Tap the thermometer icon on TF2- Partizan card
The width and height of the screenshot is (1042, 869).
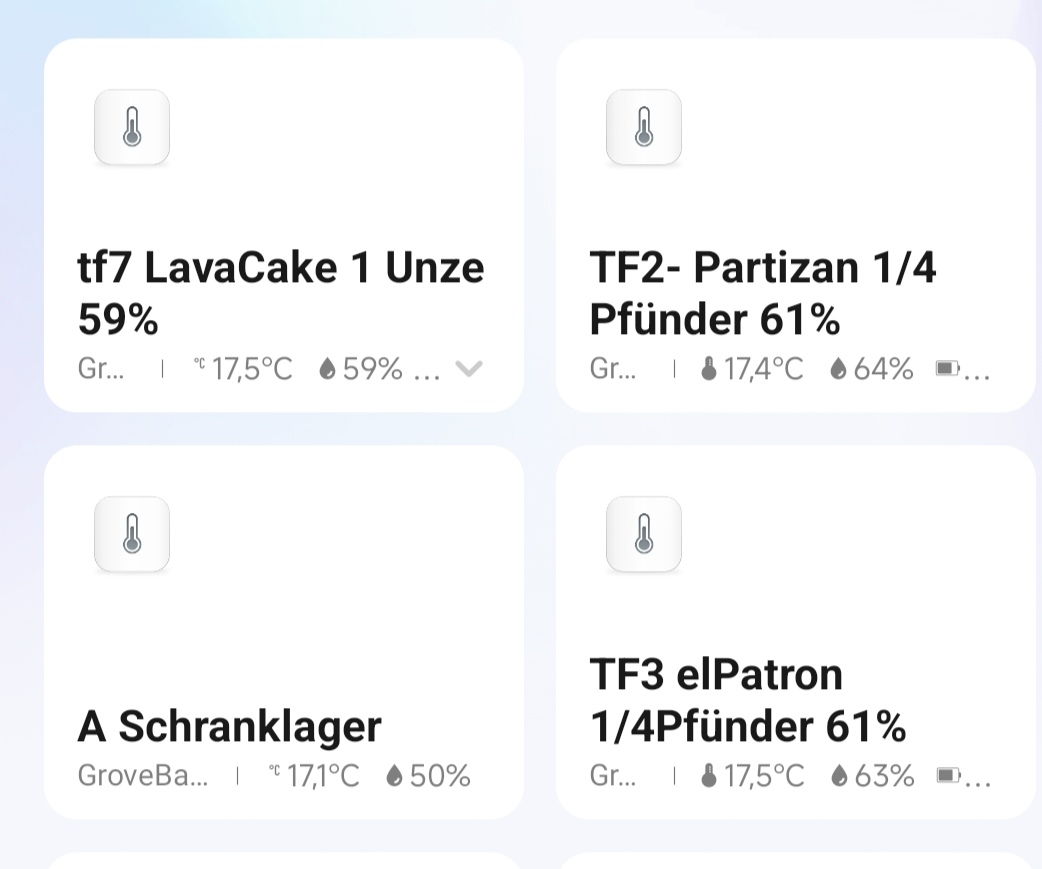point(644,128)
